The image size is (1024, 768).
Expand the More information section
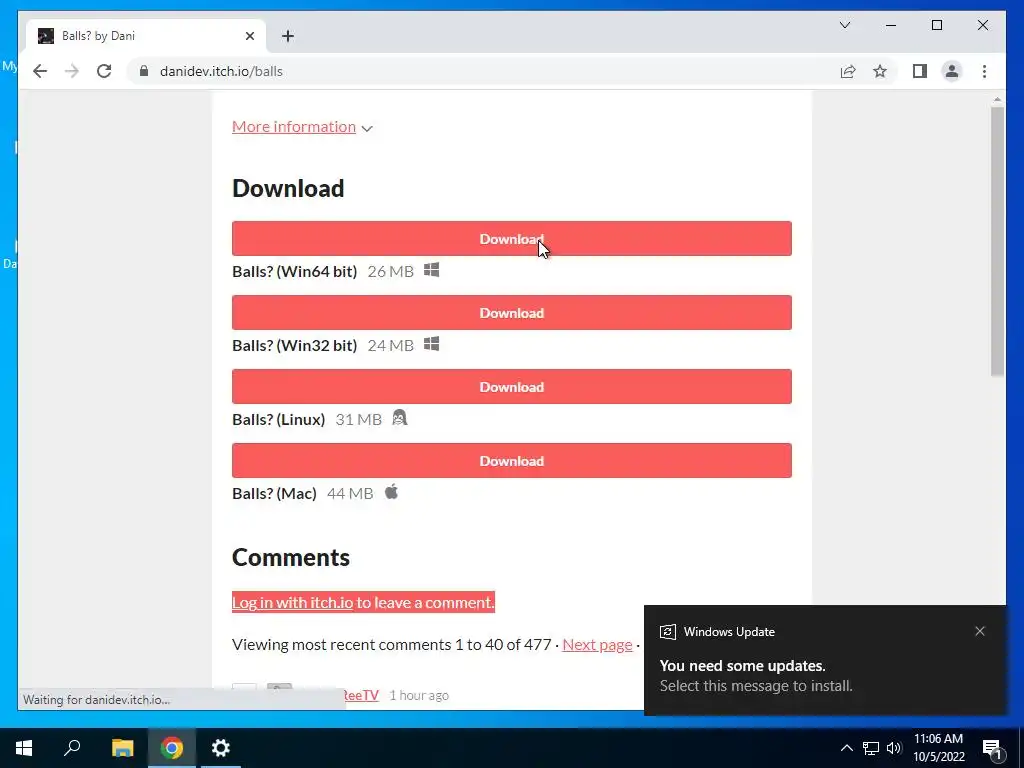point(302,127)
